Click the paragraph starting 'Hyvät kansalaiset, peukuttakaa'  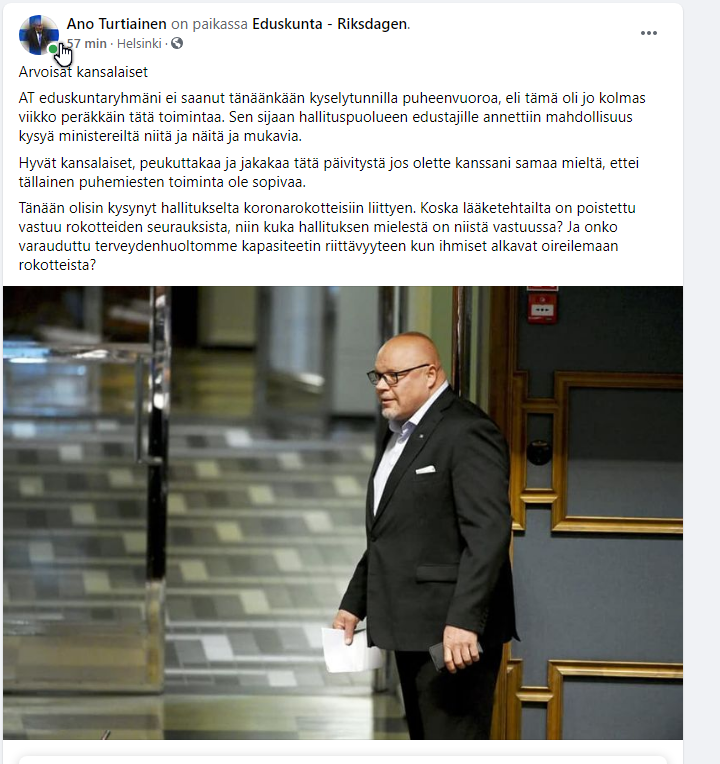point(329,172)
